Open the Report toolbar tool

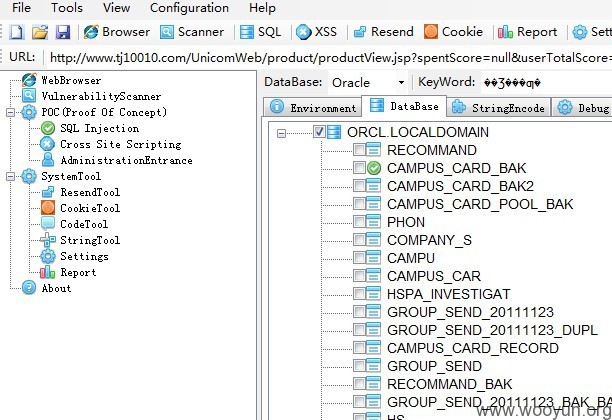(x=528, y=32)
